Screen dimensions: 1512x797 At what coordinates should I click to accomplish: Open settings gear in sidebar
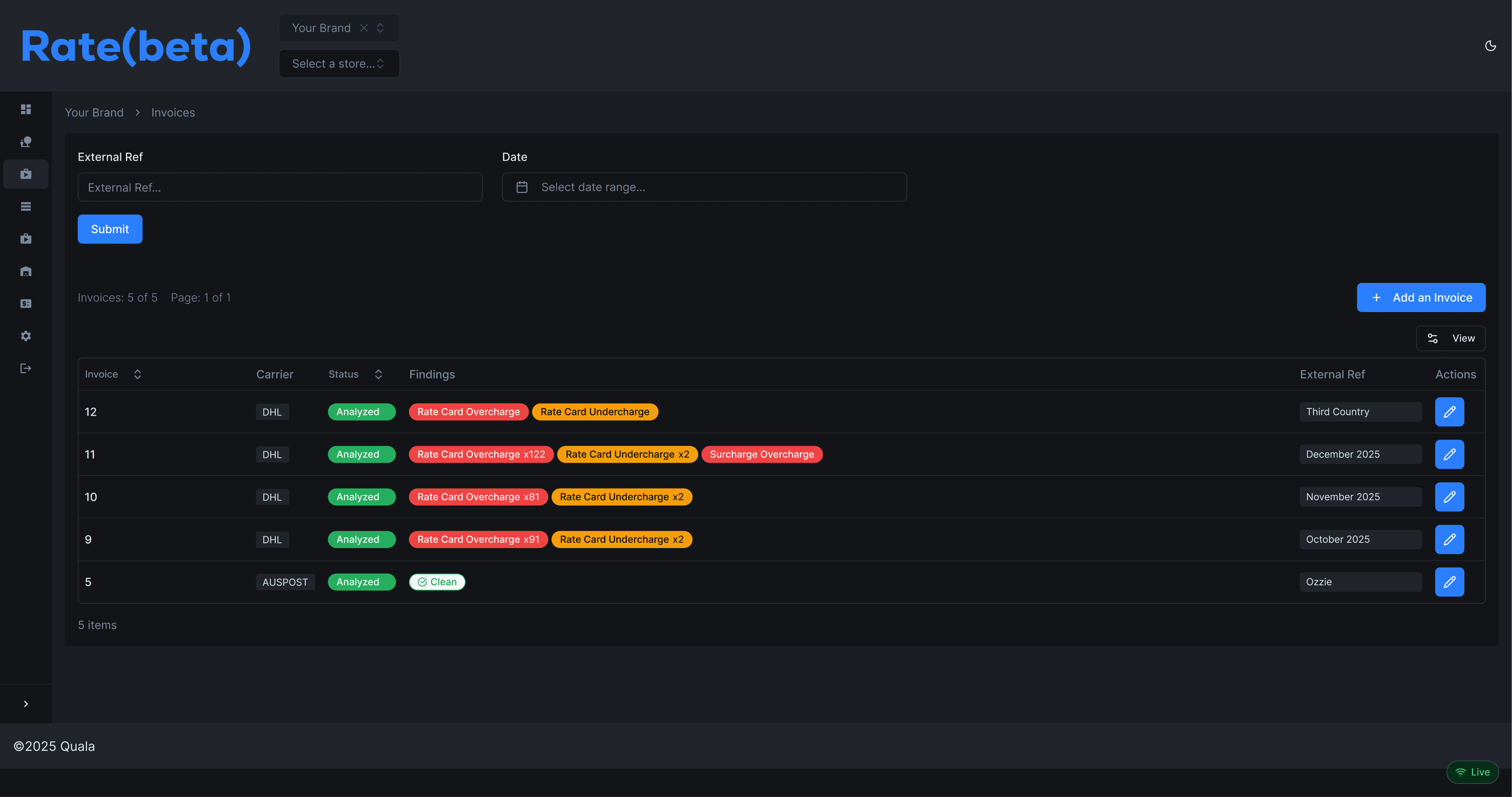tap(26, 336)
